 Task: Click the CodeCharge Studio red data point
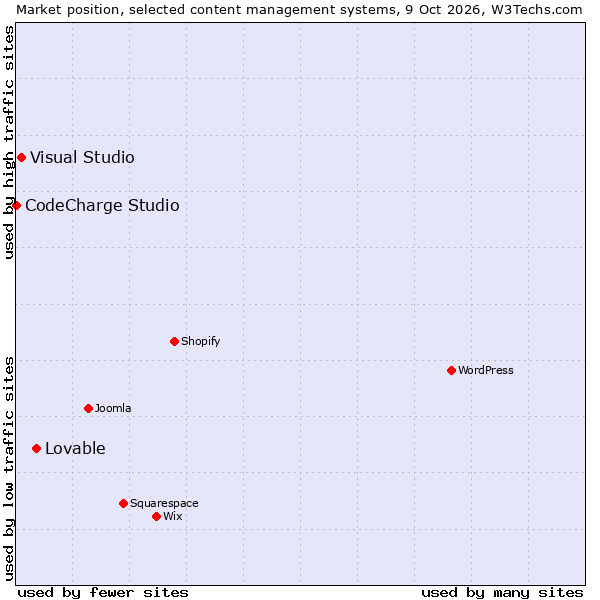coord(16,205)
